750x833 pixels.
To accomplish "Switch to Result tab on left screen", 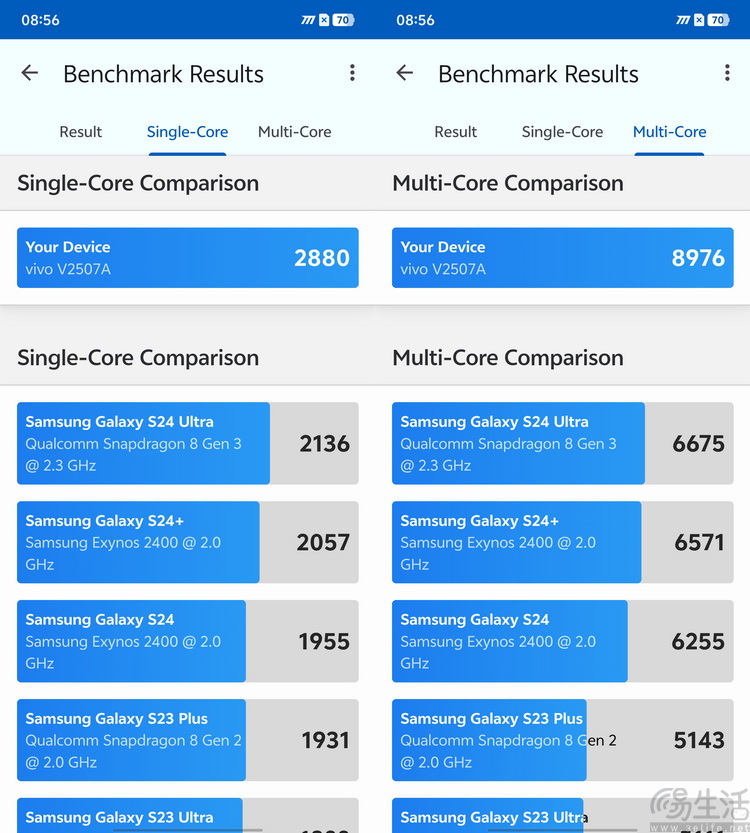I will [80, 132].
